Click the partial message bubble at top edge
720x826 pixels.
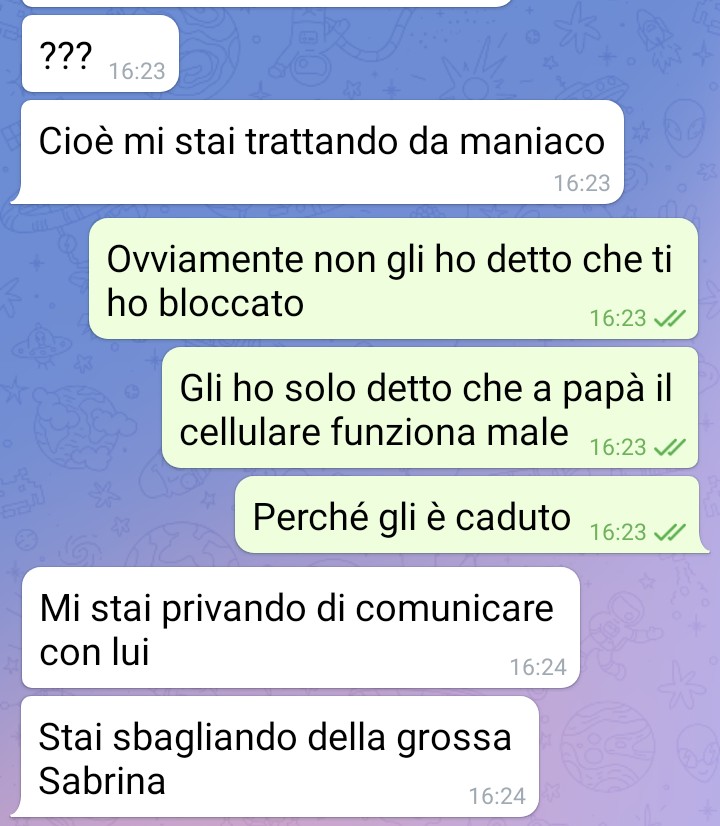point(267,3)
